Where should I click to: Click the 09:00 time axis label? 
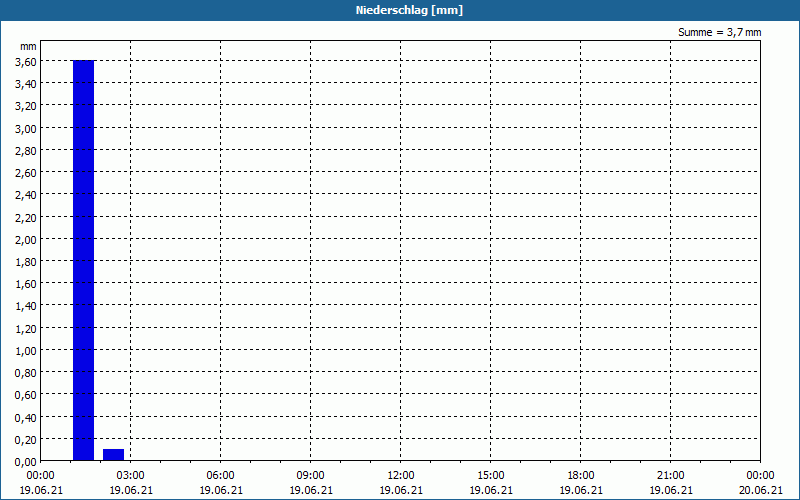coord(311,476)
